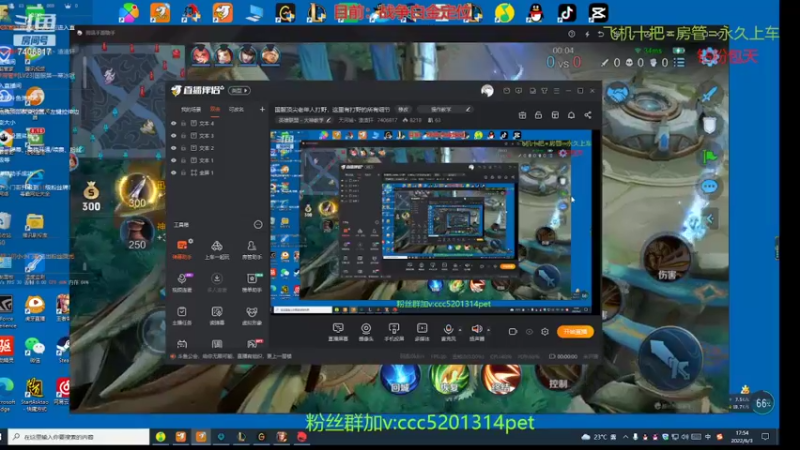
Task: Share the live room
Action: (588, 115)
